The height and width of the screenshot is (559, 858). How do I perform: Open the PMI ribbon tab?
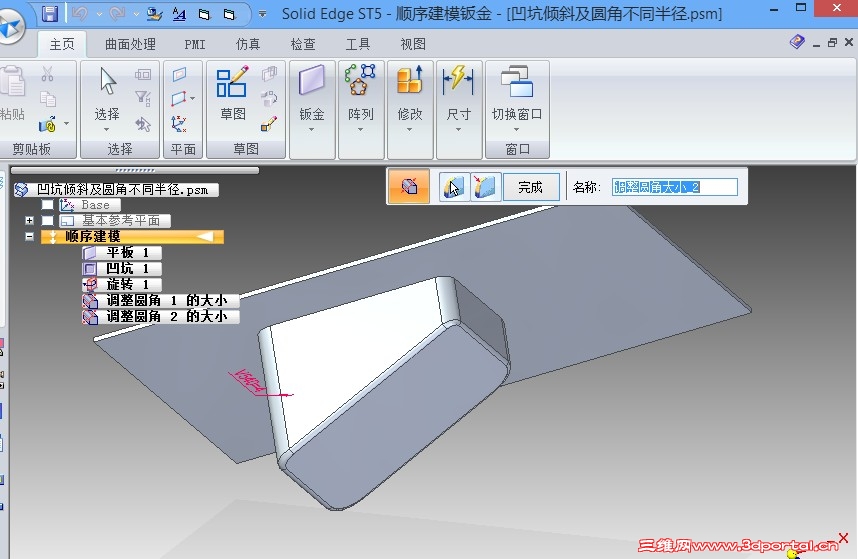(x=195, y=44)
